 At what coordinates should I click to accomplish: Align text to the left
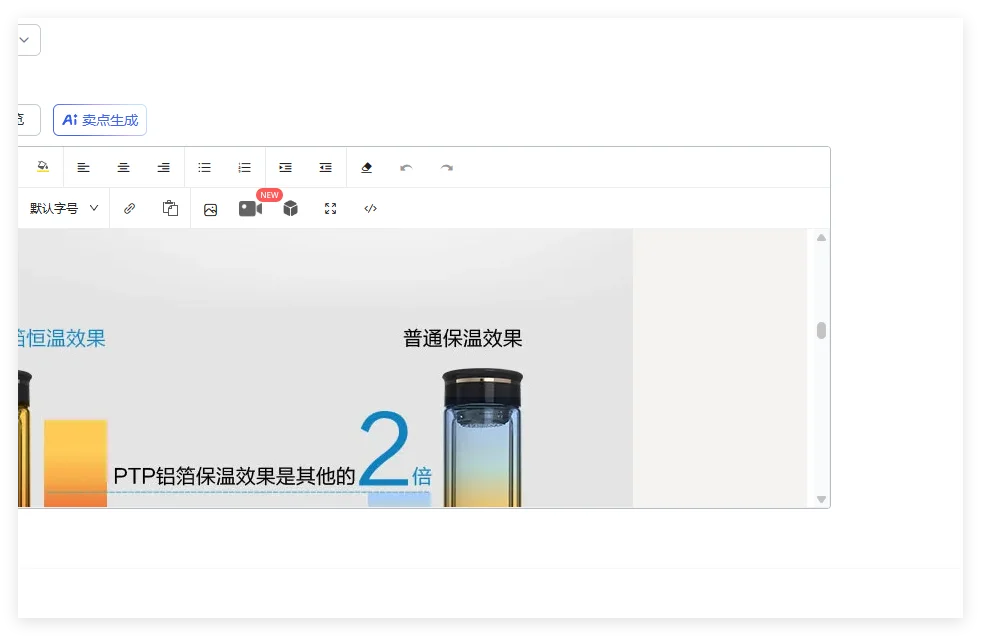click(x=83, y=168)
